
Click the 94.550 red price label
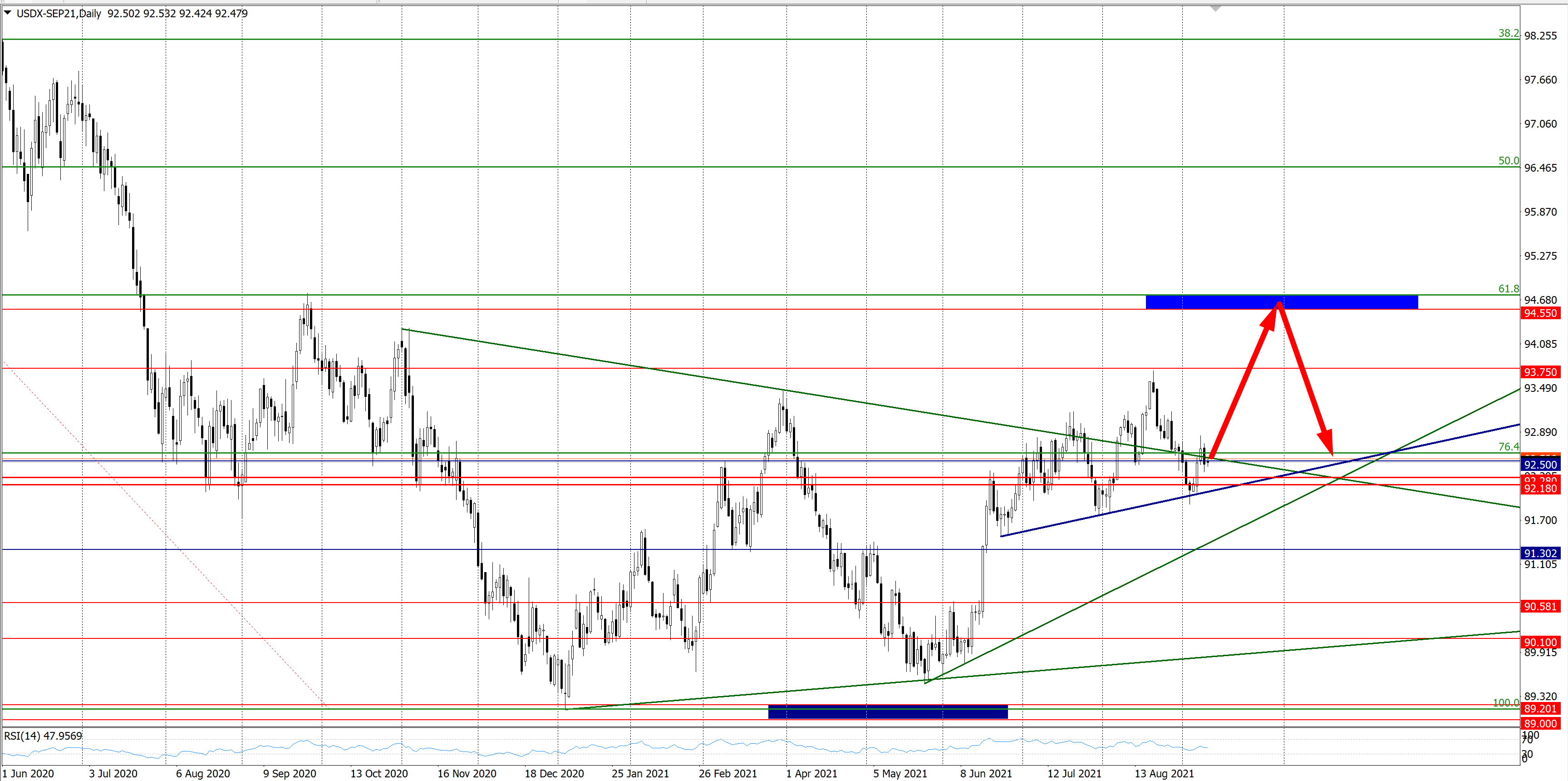tap(1540, 313)
